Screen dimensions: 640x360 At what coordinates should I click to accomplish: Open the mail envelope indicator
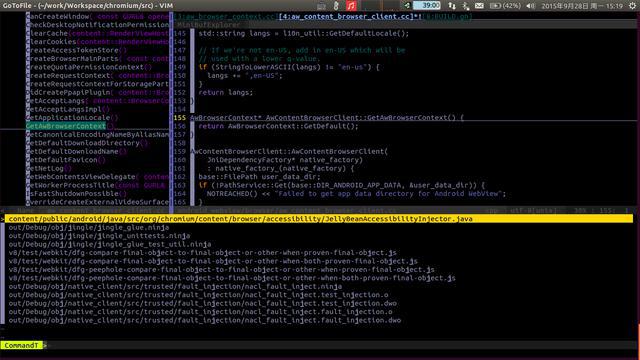[479, 6]
